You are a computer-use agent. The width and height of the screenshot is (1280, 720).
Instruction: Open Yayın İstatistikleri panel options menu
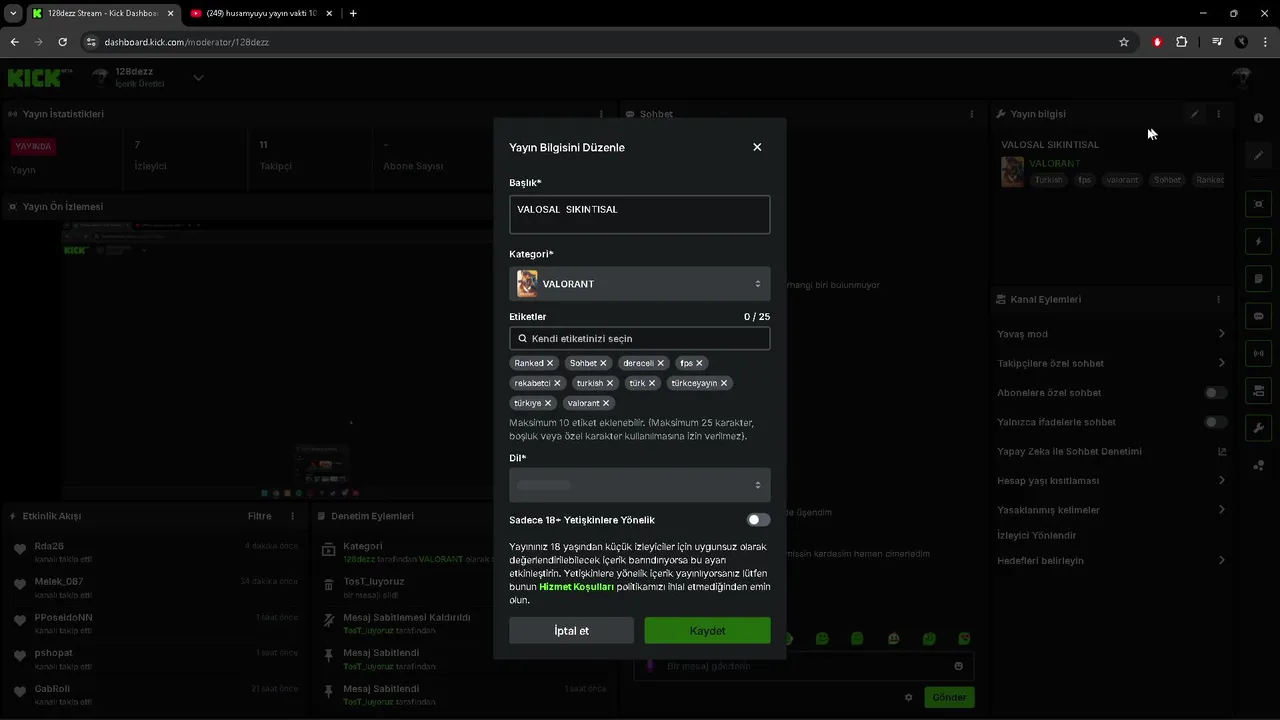coord(601,114)
